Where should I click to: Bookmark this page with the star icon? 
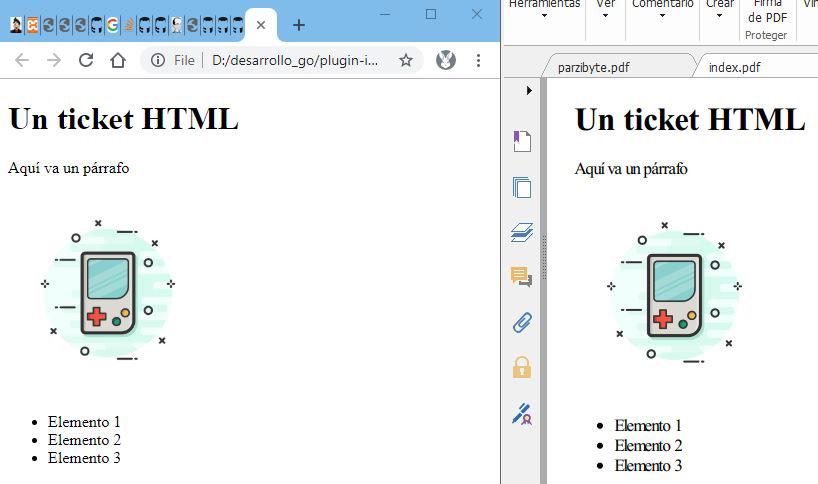click(x=406, y=60)
